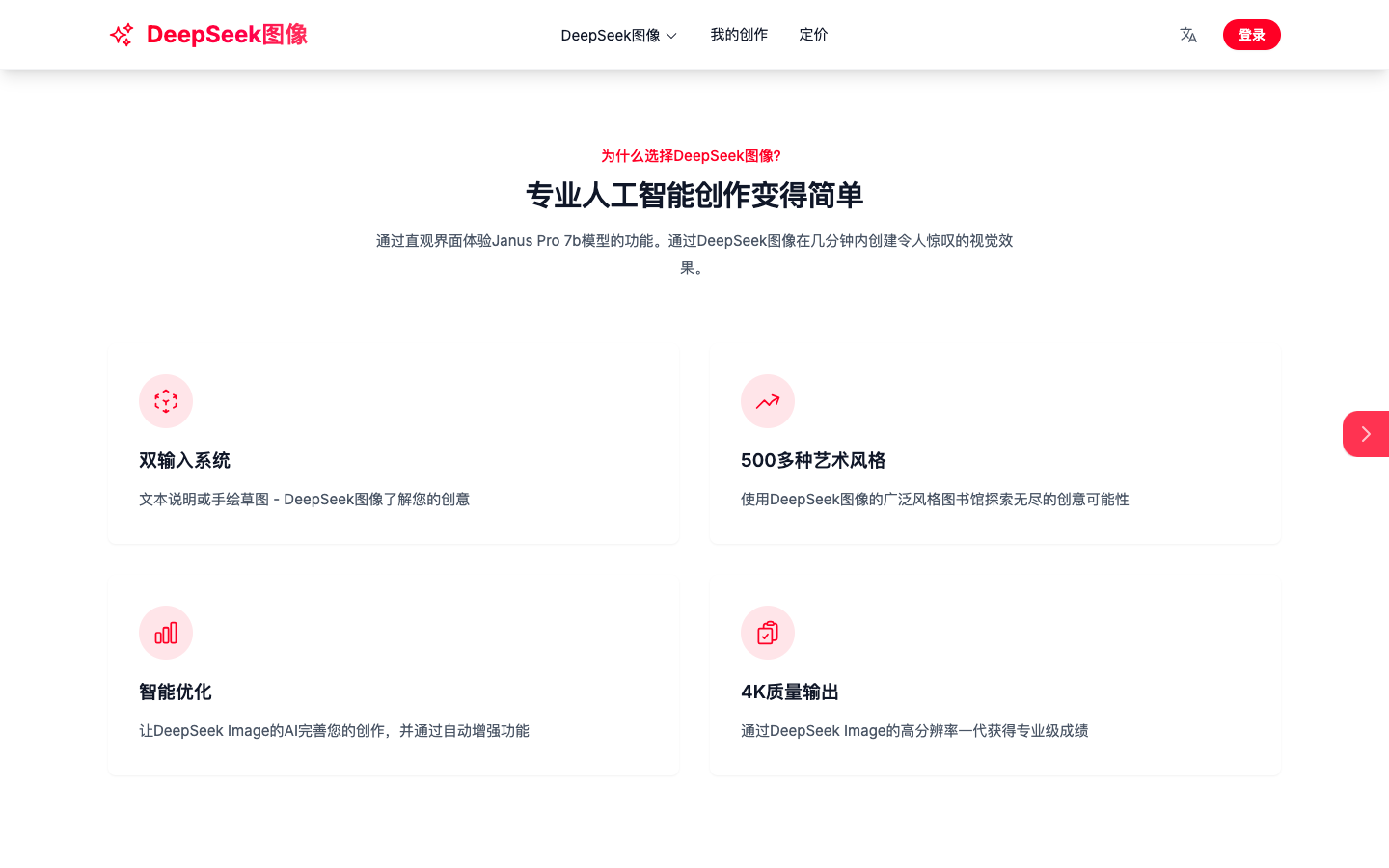Click the red 为什么选择DeepSeek图像? subtitle
Screen dimensions: 1389x868
pyautogui.click(x=691, y=156)
